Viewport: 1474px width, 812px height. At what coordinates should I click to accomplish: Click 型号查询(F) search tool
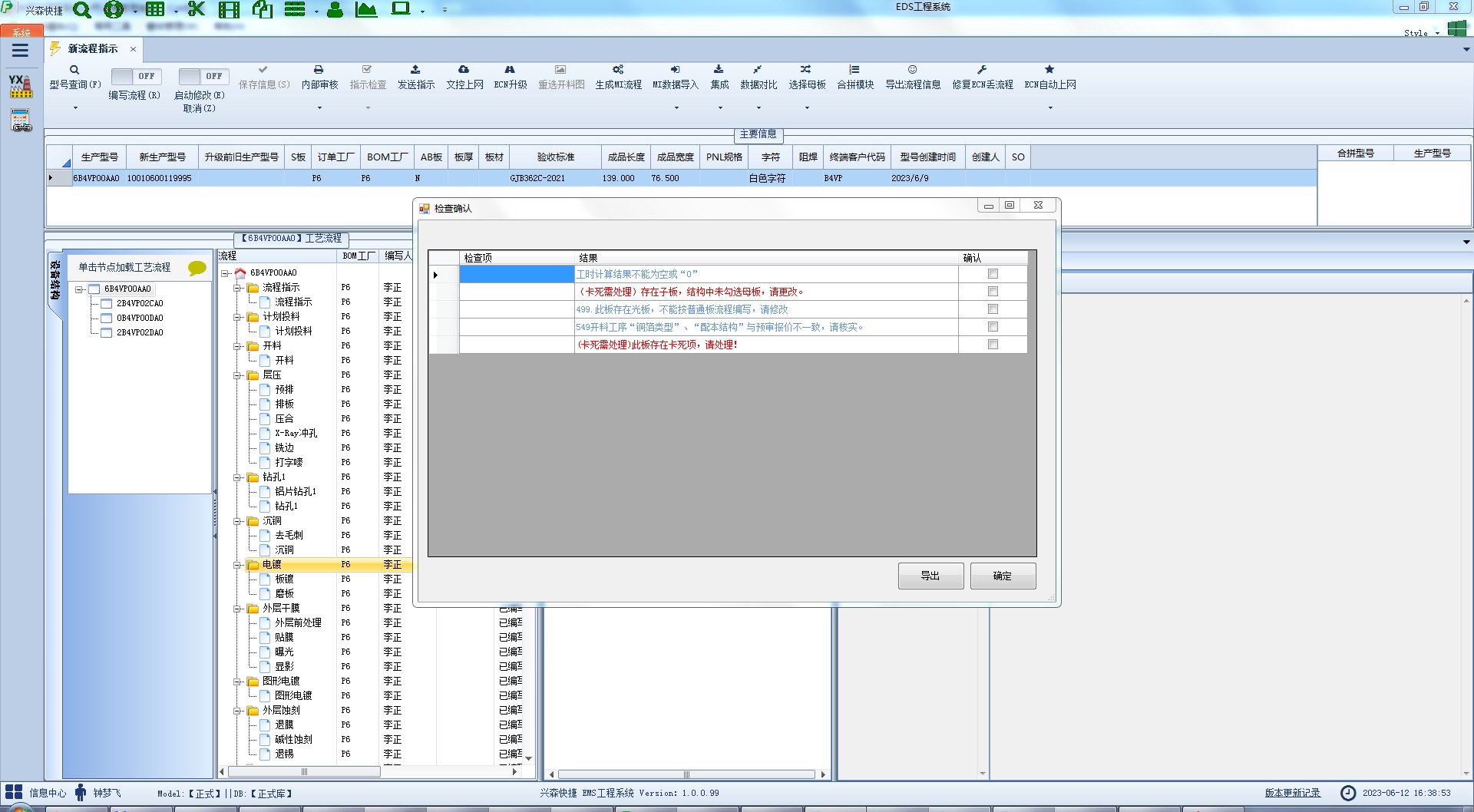pyautogui.click(x=75, y=78)
